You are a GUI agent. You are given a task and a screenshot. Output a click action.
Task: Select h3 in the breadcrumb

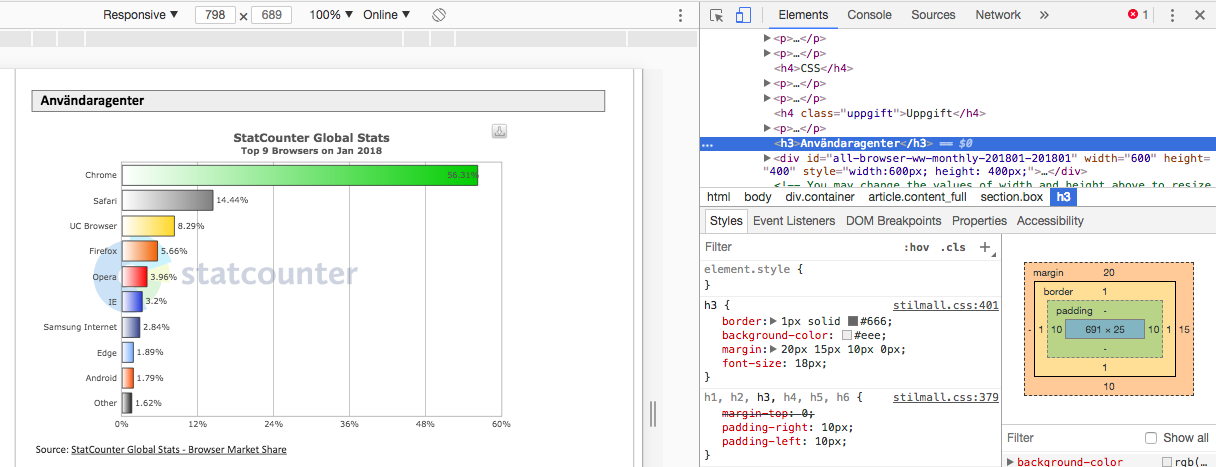pyautogui.click(x=1063, y=197)
